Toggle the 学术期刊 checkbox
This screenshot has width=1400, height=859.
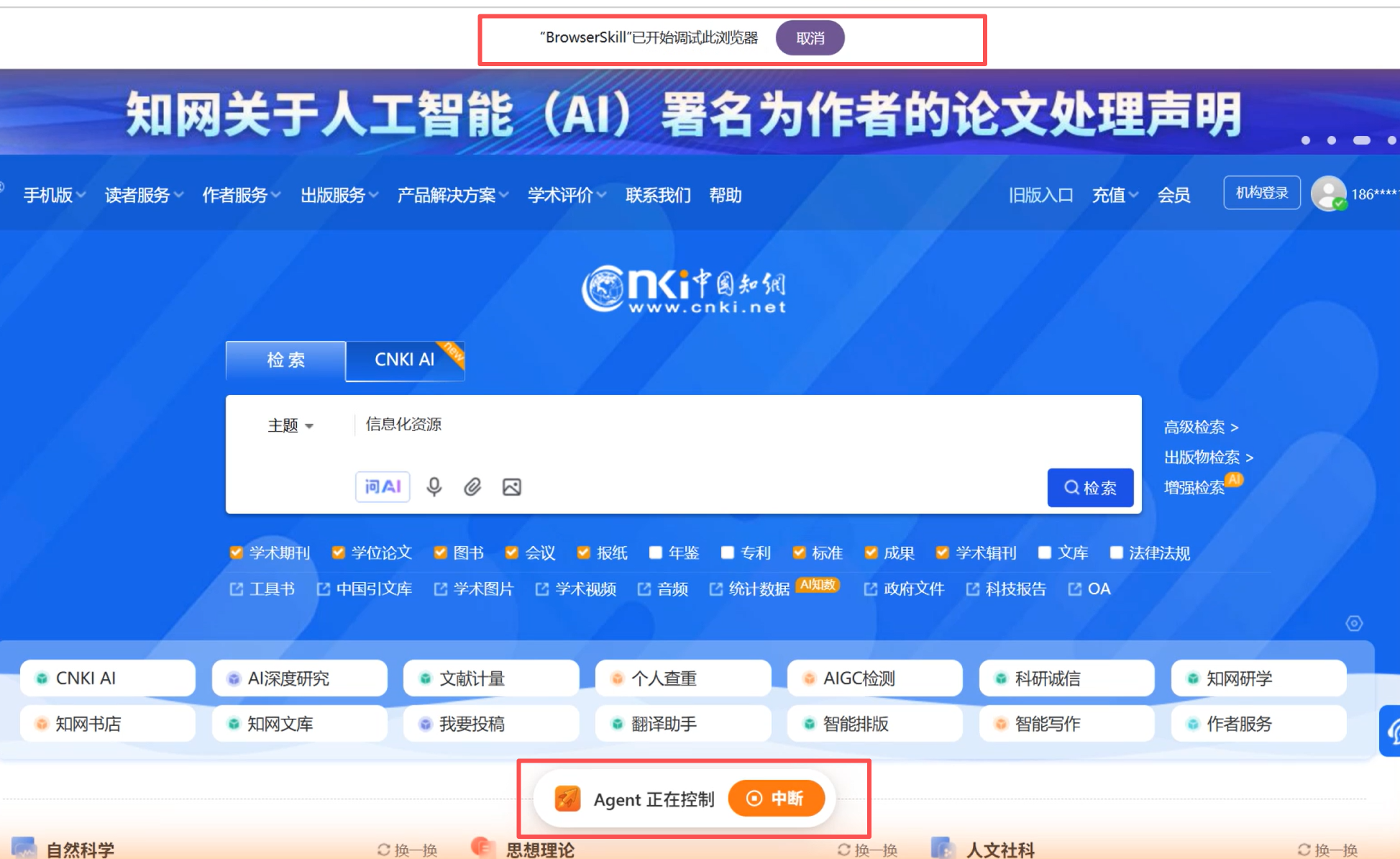point(236,553)
